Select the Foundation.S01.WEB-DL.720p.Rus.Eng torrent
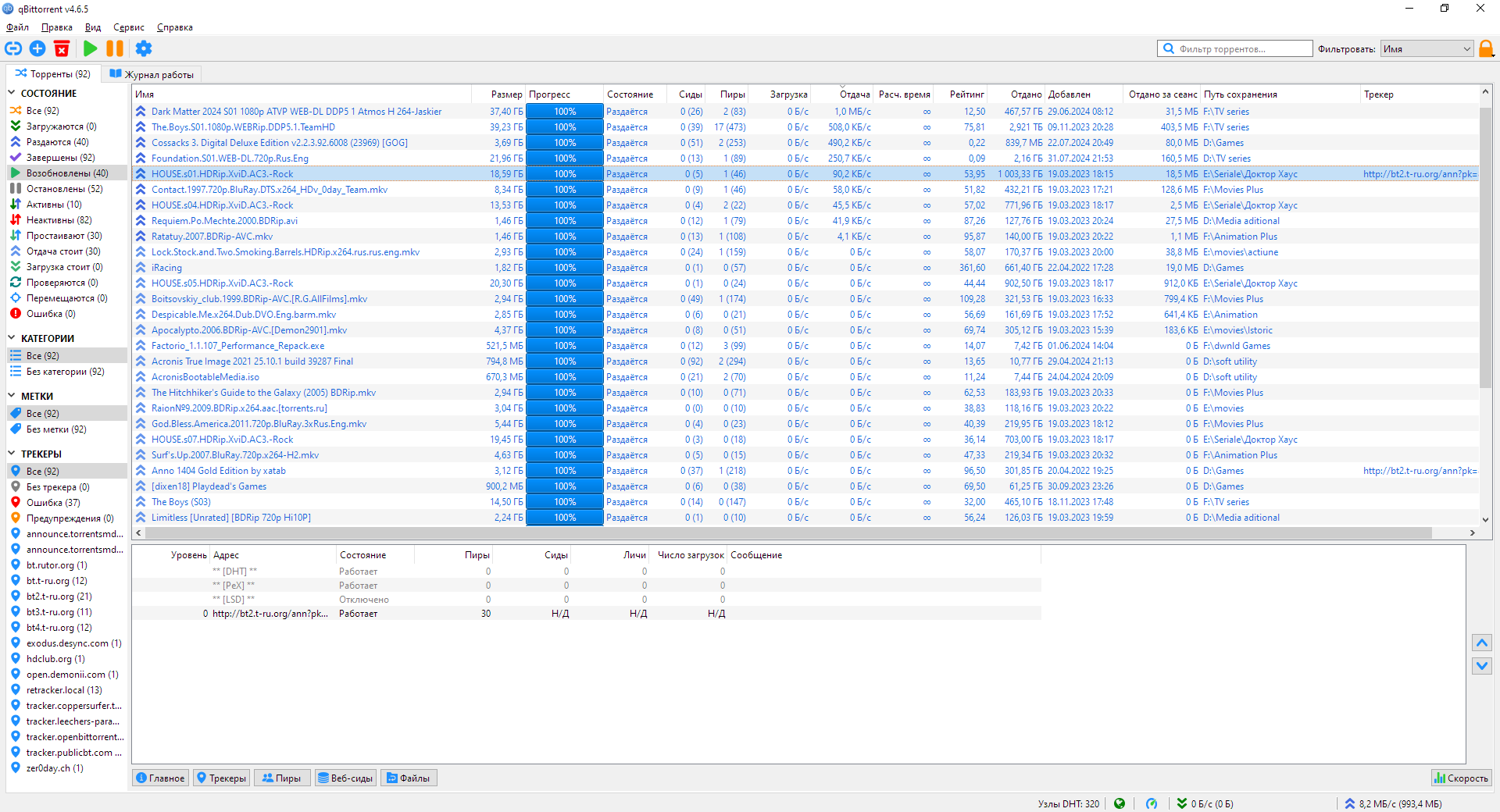1500x812 pixels. [230, 158]
